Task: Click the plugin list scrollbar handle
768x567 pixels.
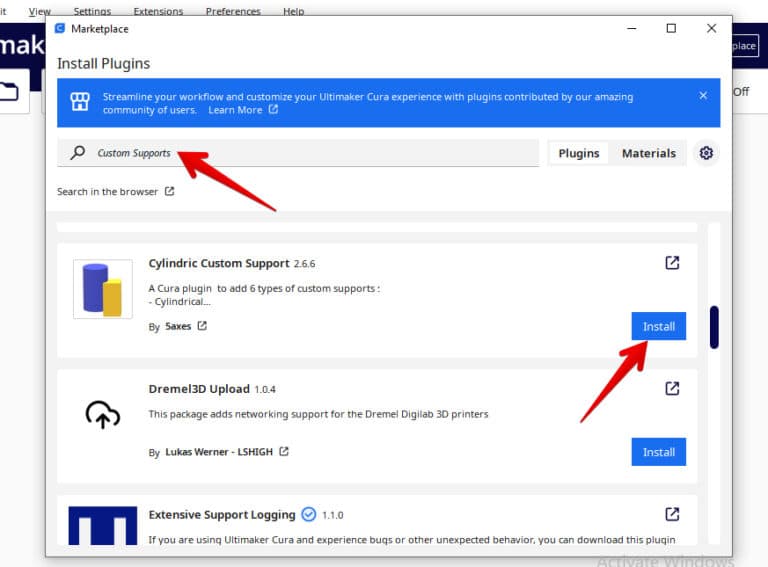Action: tap(714, 327)
